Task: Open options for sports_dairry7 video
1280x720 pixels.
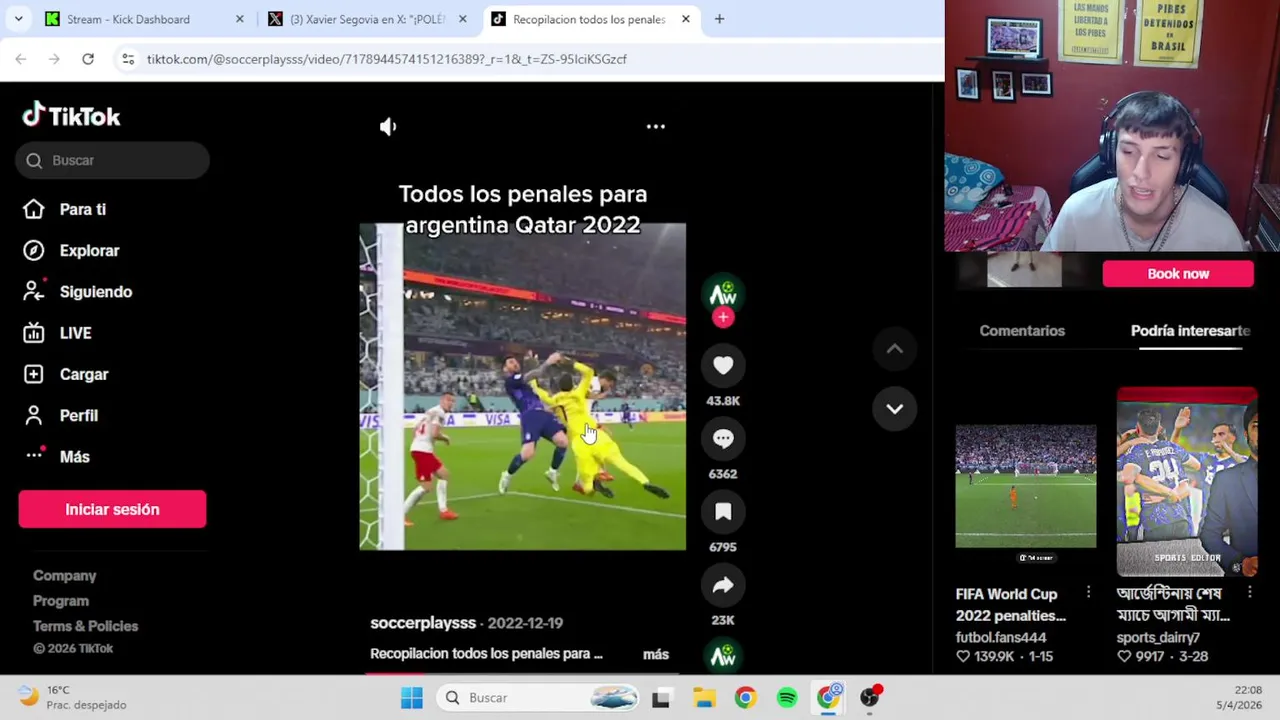Action: [1249, 593]
